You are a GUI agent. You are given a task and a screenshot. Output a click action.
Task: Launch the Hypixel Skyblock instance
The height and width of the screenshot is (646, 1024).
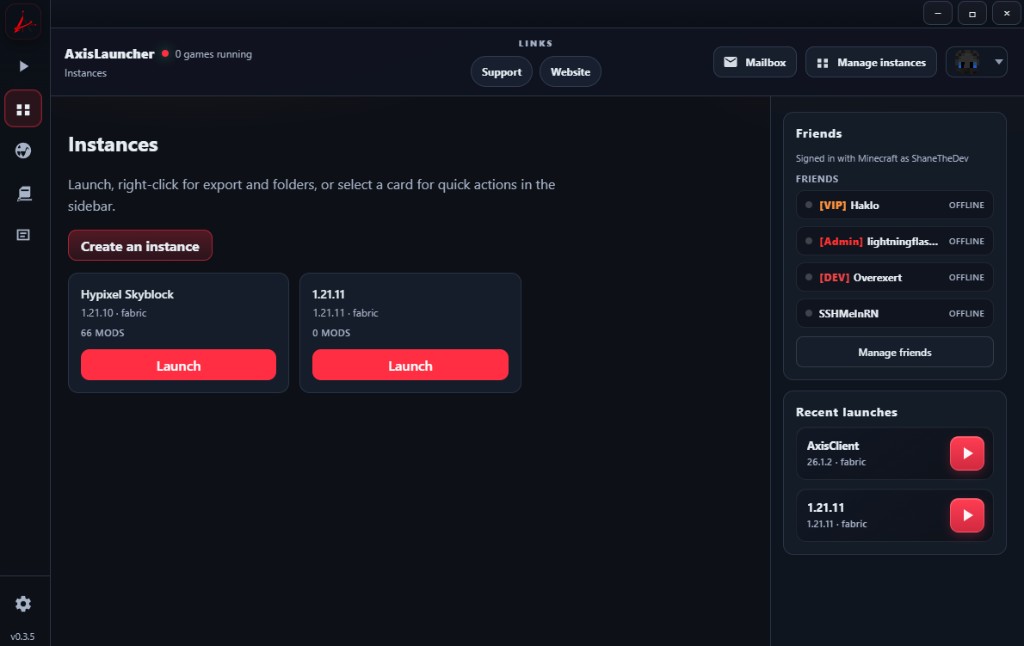point(178,365)
